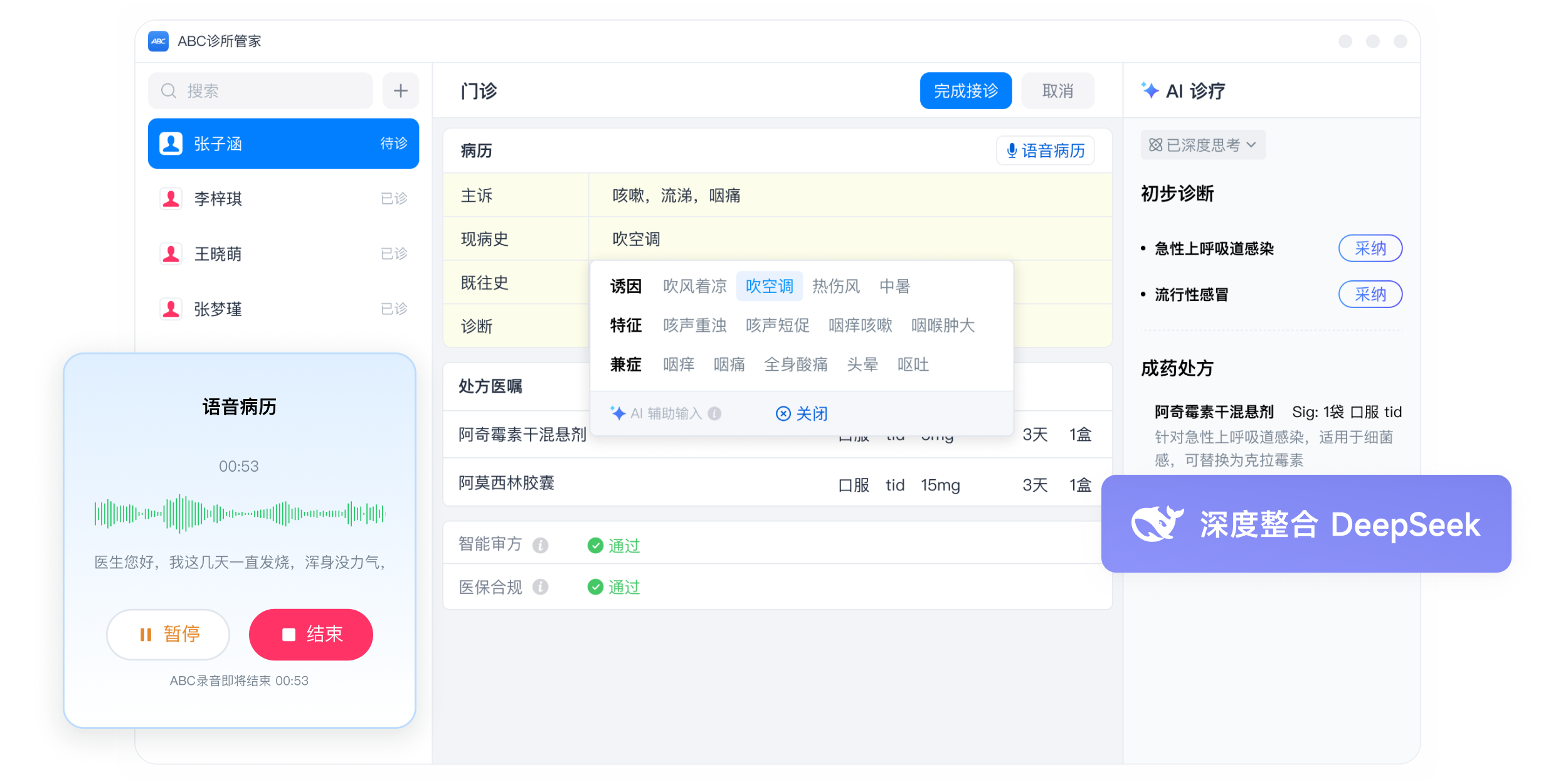This screenshot has width=1568, height=784.
Task: Select patient 张子涵 in the waiting list
Action: click(x=283, y=144)
